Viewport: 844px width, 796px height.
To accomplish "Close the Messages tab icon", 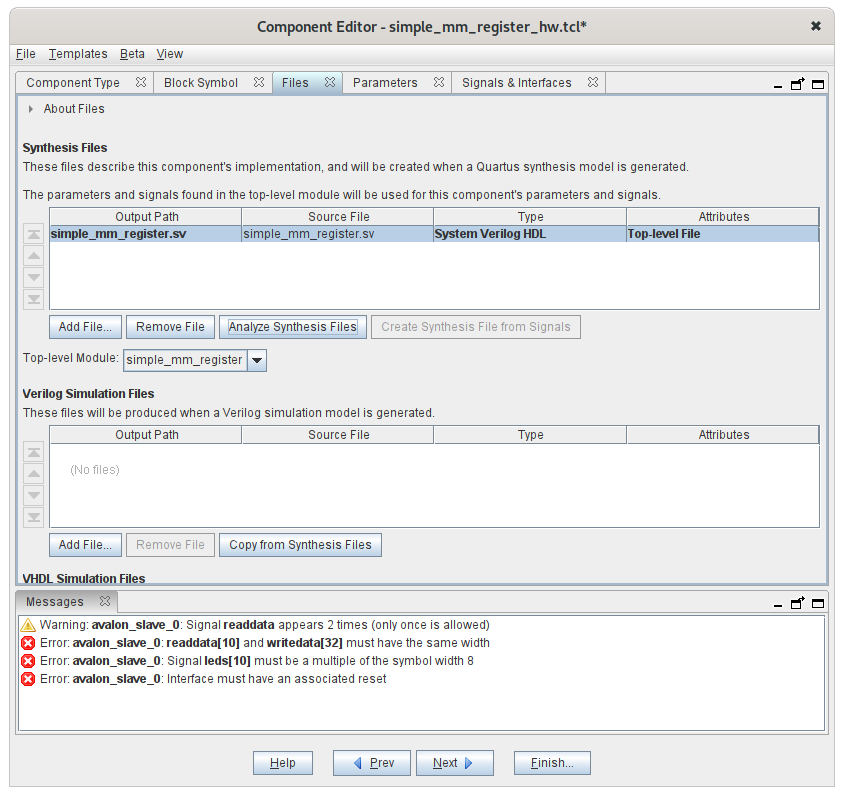I will tap(104, 602).
